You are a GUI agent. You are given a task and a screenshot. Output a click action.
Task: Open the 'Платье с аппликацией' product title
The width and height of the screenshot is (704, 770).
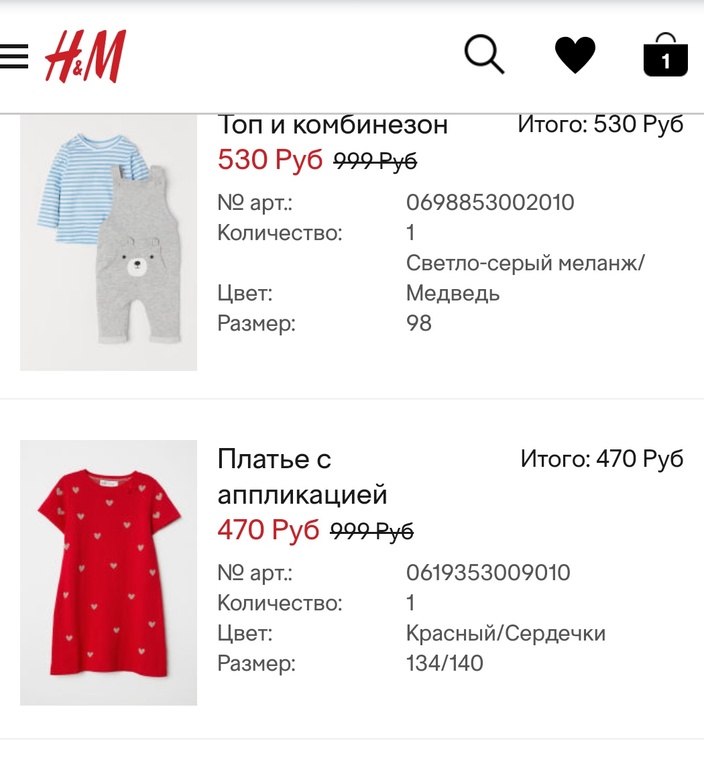pyautogui.click(x=302, y=477)
